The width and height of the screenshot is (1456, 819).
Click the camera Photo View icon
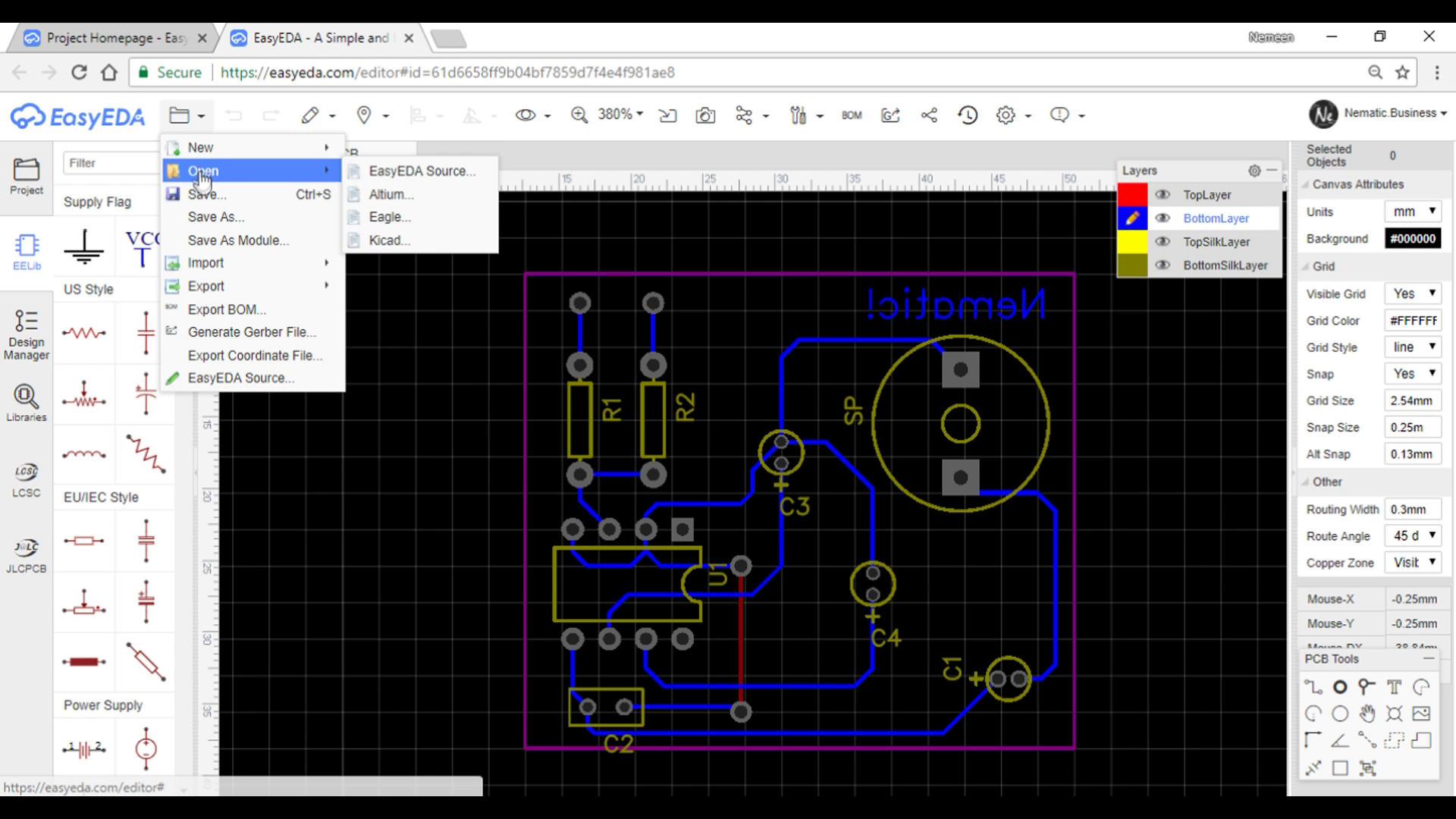[705, 115]
